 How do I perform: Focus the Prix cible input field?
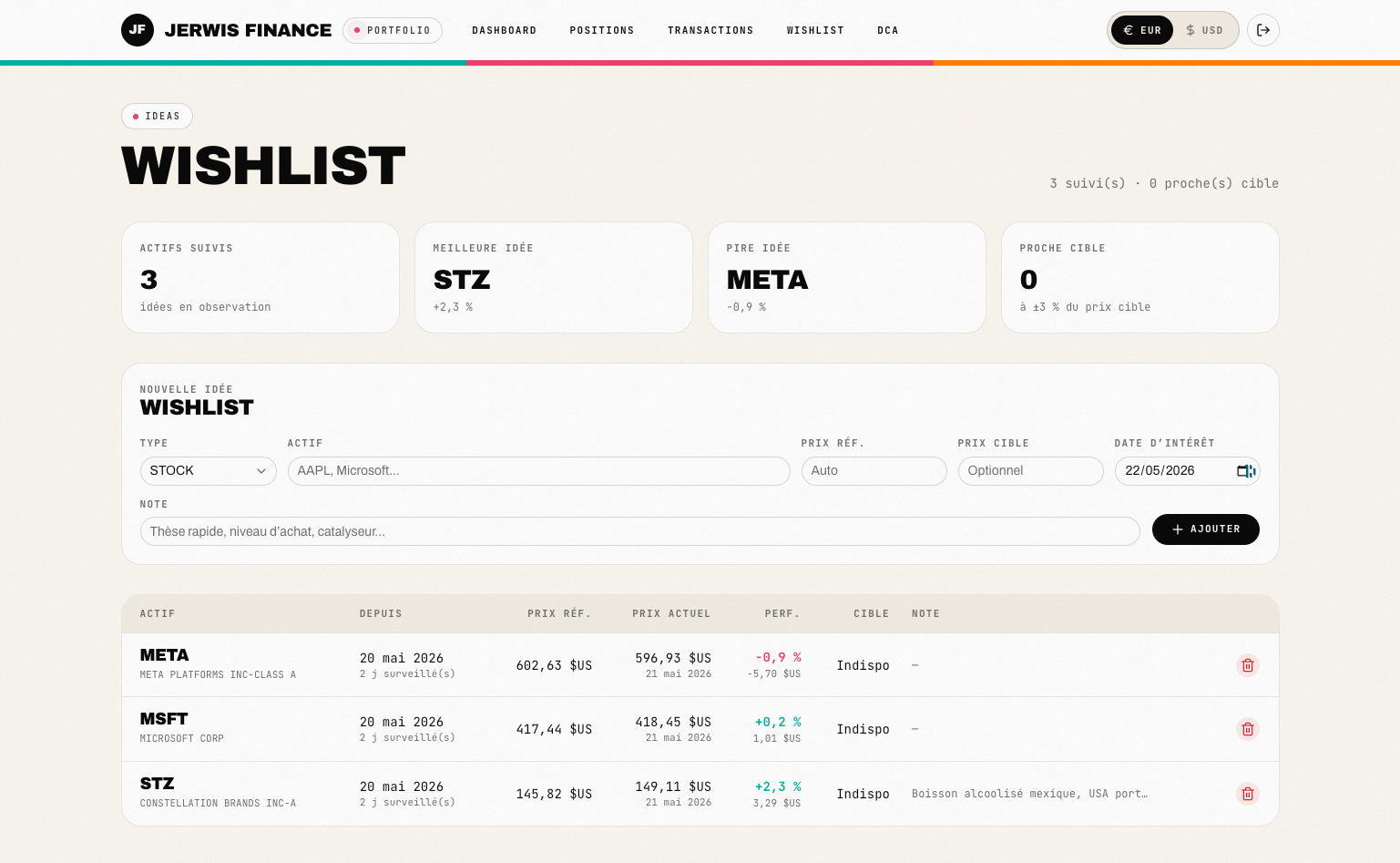tap(1030, 471)
